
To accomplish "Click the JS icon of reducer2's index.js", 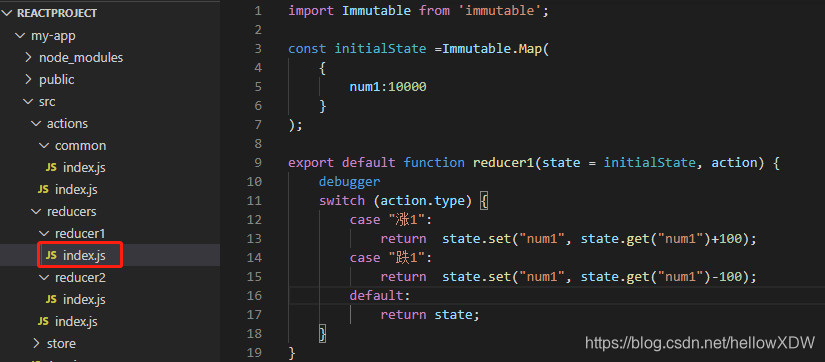I will coord(52,299).
